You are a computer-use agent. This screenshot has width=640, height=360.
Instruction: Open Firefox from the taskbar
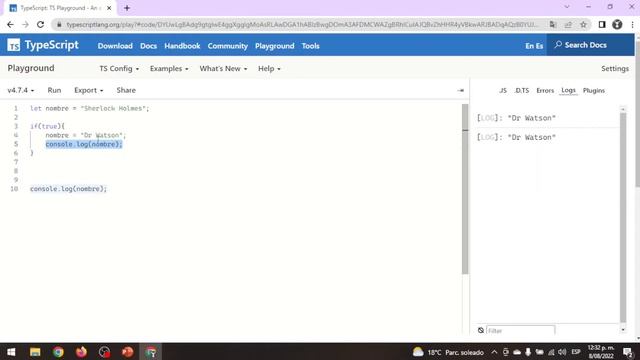pos(81,352)
